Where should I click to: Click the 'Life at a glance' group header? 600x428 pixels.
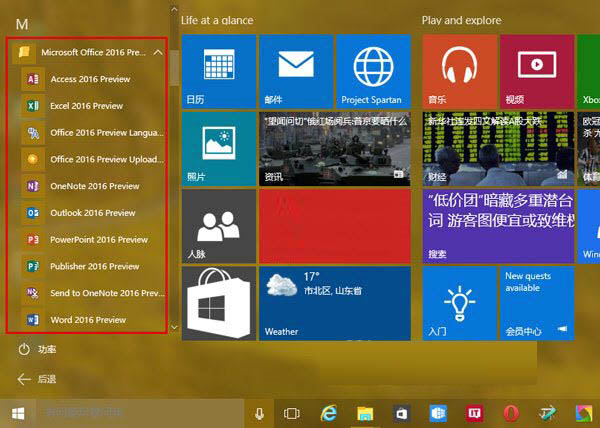pyautogui.click(x=217, y=20)
